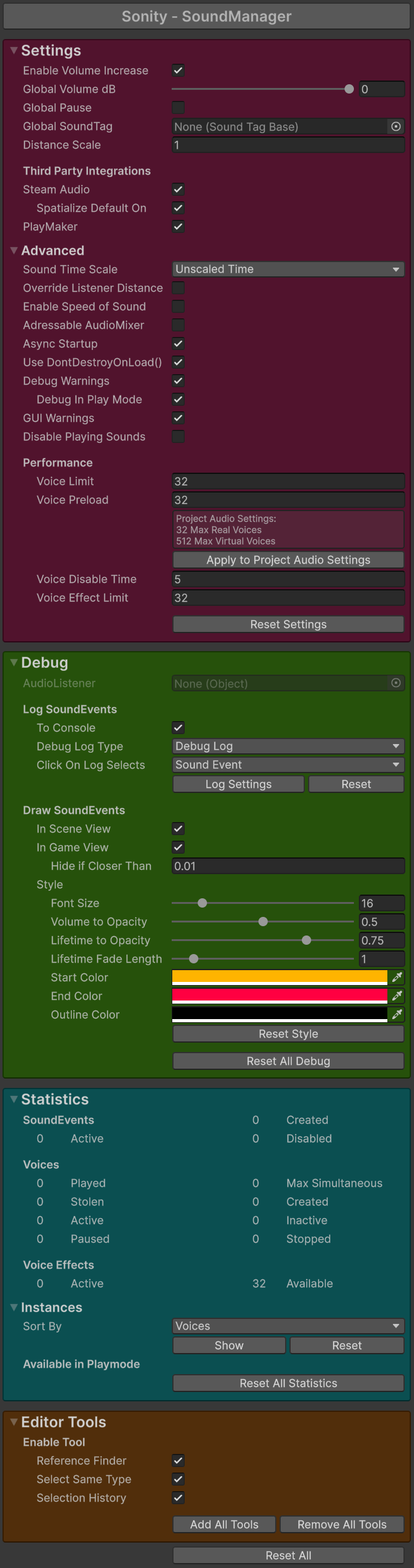Click Apply to Project Audio Settings

[x=288, y=560]
